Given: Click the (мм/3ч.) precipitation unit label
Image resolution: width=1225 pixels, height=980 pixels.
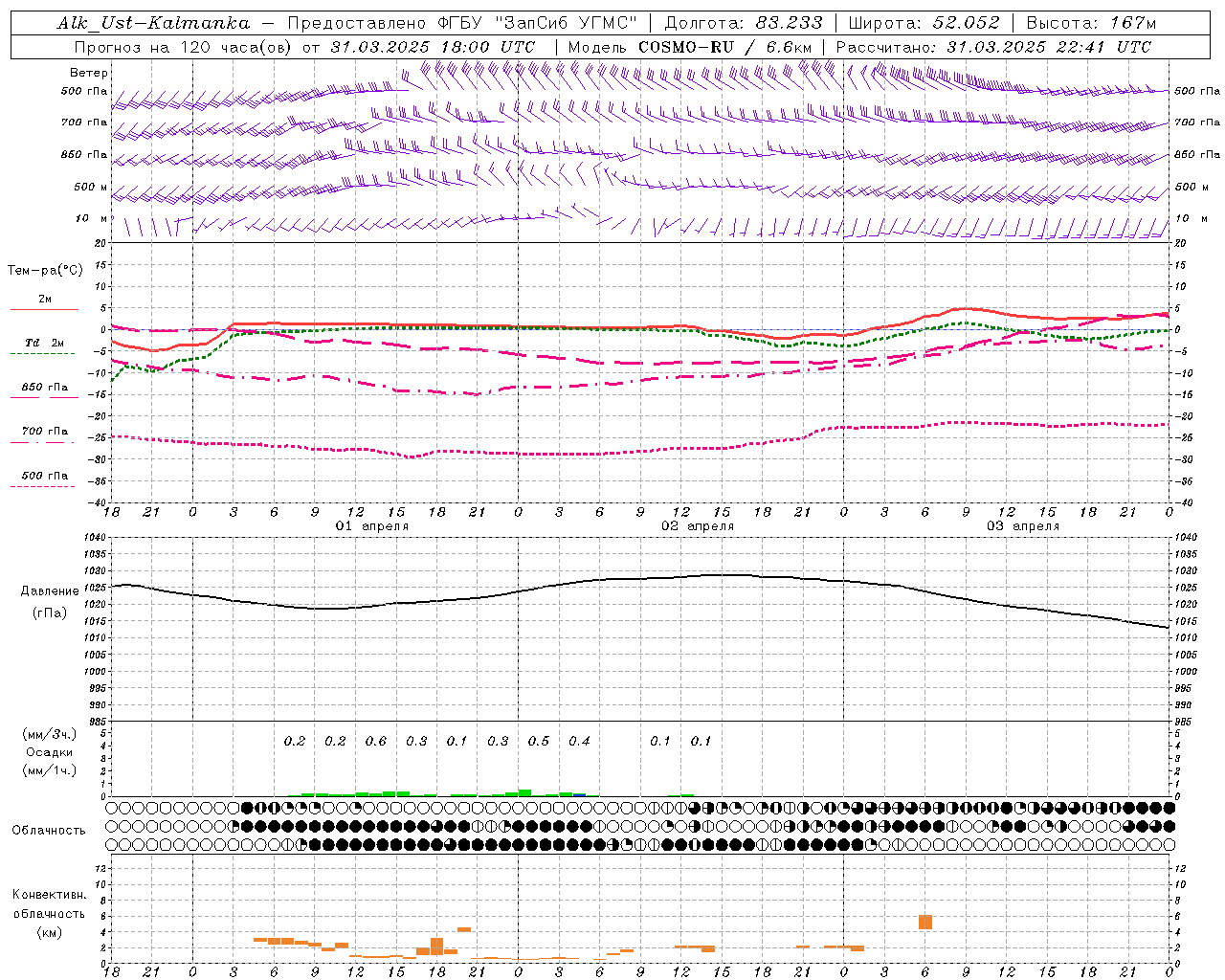Looking at the screenshot, I should click(50, 734).
